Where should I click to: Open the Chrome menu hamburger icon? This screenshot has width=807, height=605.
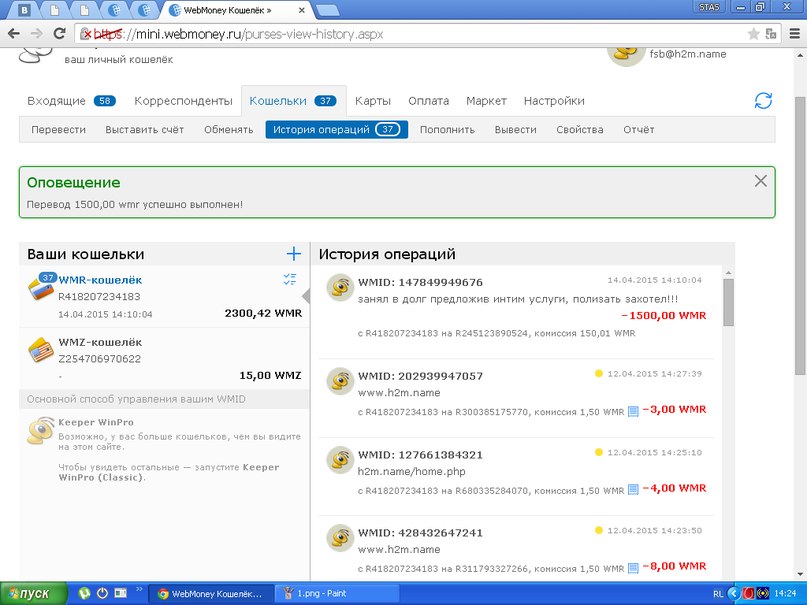point(794,34)
